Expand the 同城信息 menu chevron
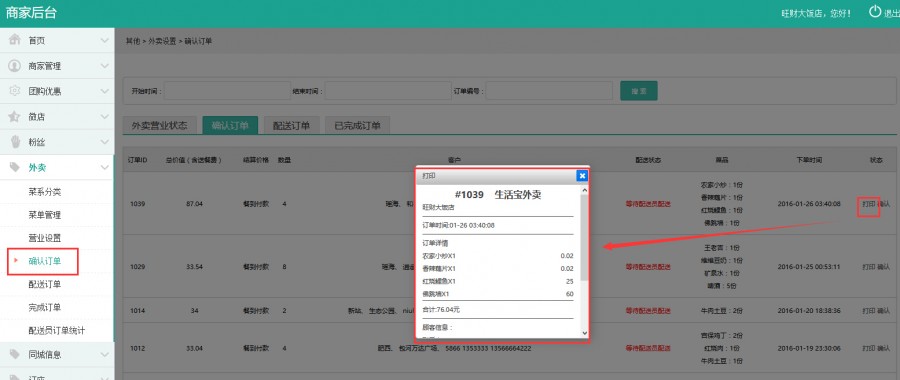Image resolution: width=900 pixels, height=380 pixels. (x=104, y=354)
